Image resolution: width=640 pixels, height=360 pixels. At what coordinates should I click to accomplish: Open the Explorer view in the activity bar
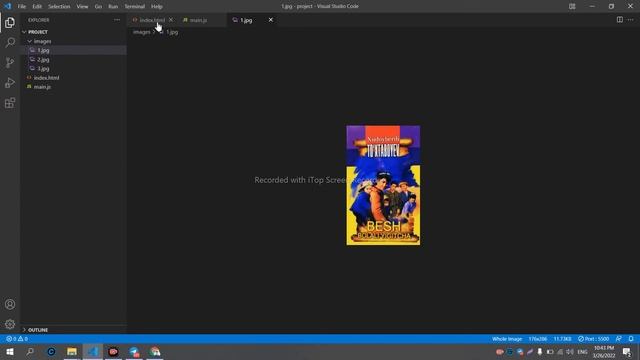coord(10,22)
